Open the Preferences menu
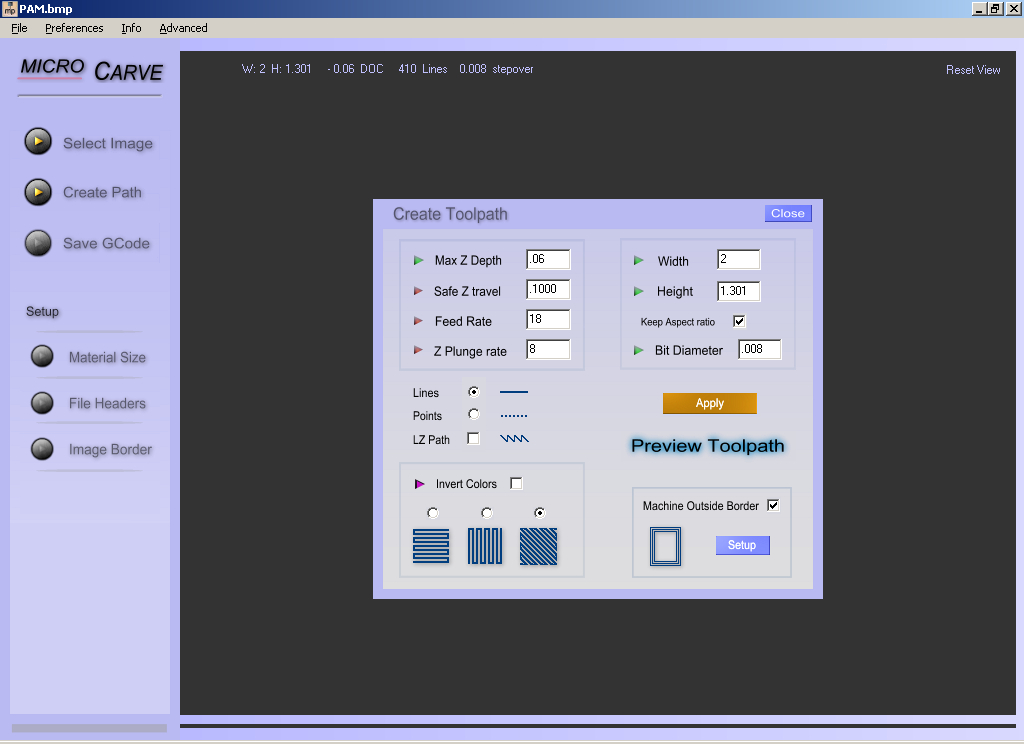The height and width of the screenshot is (744, 1024). point(74,28)
